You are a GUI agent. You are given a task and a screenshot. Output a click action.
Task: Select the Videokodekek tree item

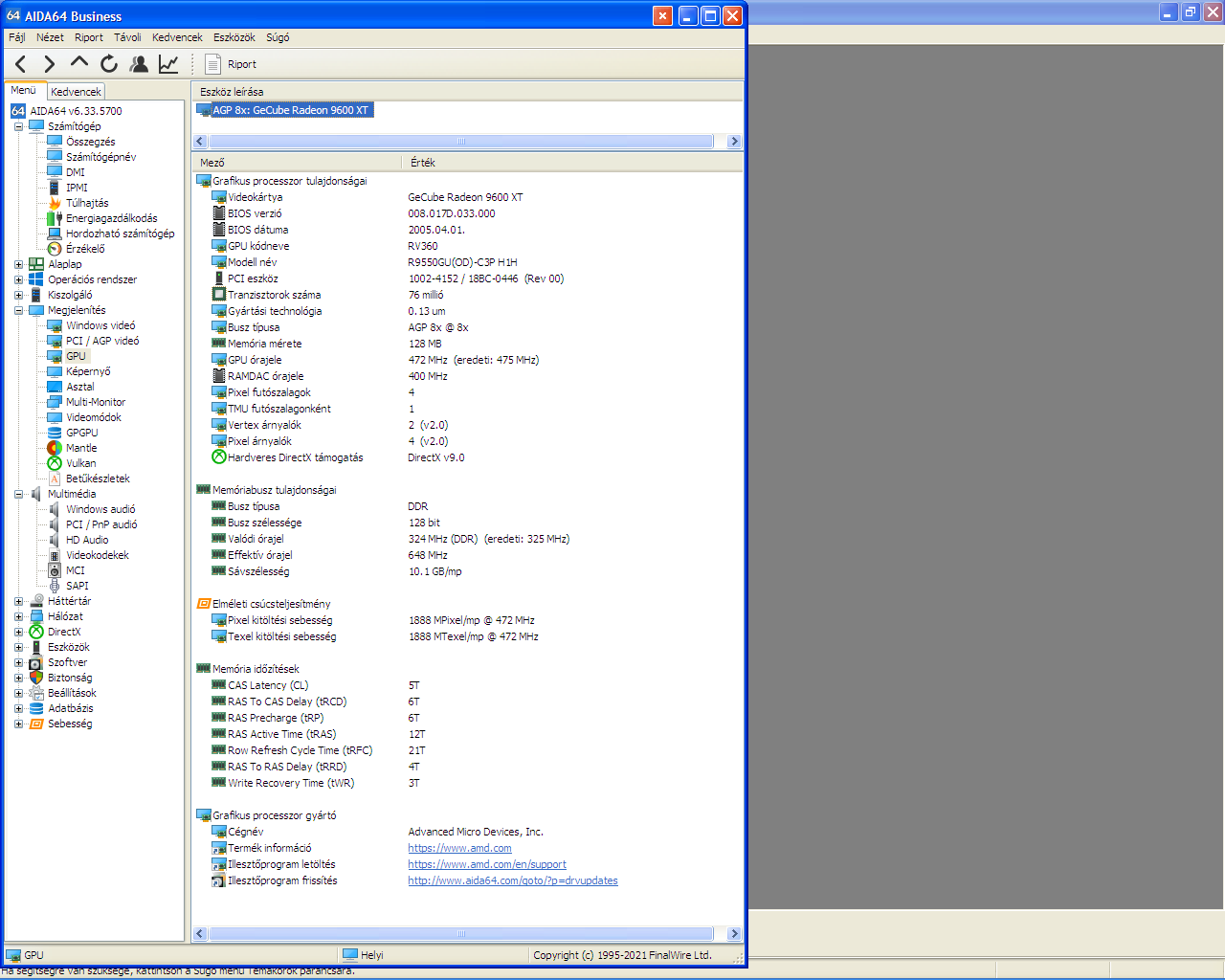point(97,555)
